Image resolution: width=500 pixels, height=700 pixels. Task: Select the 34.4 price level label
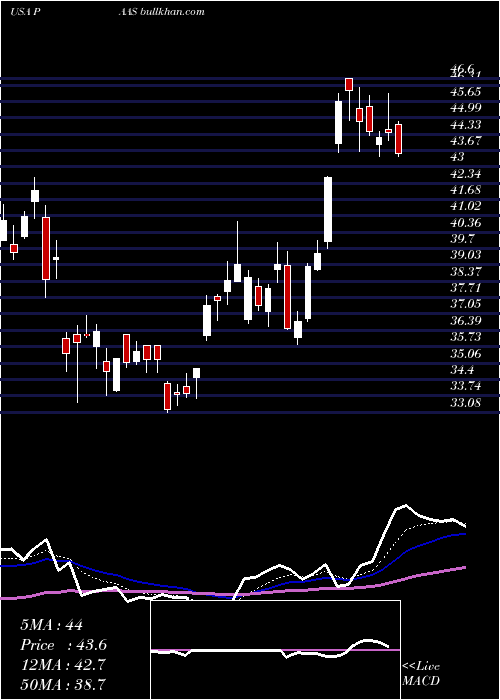coord(462,370)
